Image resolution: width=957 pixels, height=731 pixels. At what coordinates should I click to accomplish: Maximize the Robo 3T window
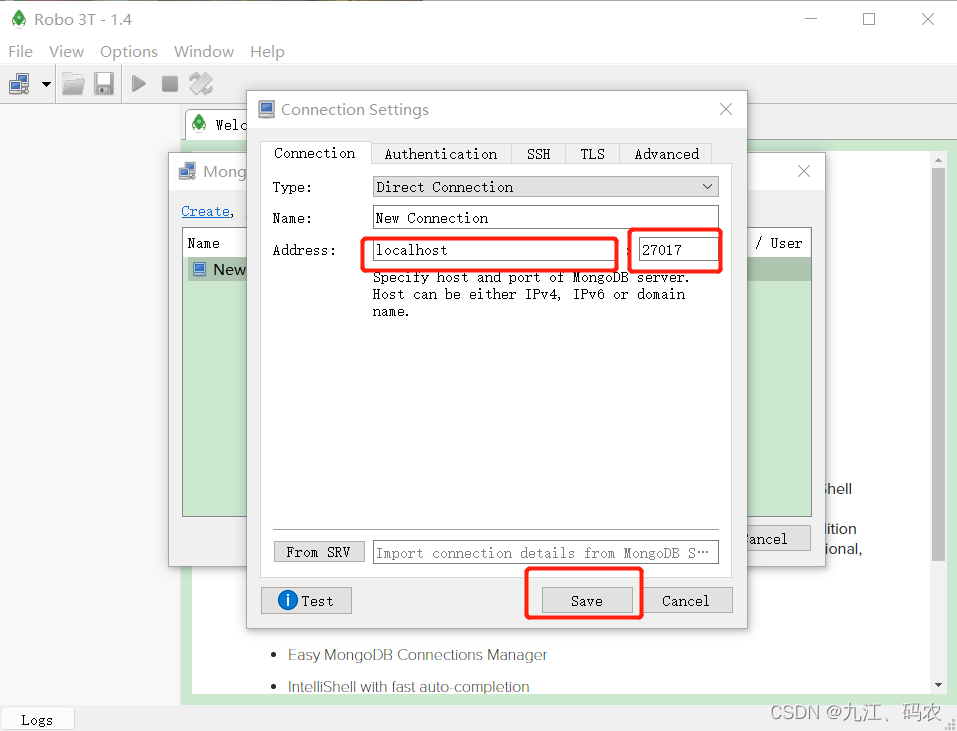(869, 19)
